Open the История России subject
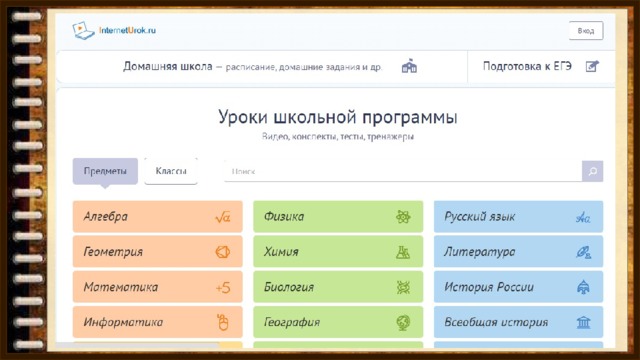Screen dimensions: 640x360 pos(518,287)
